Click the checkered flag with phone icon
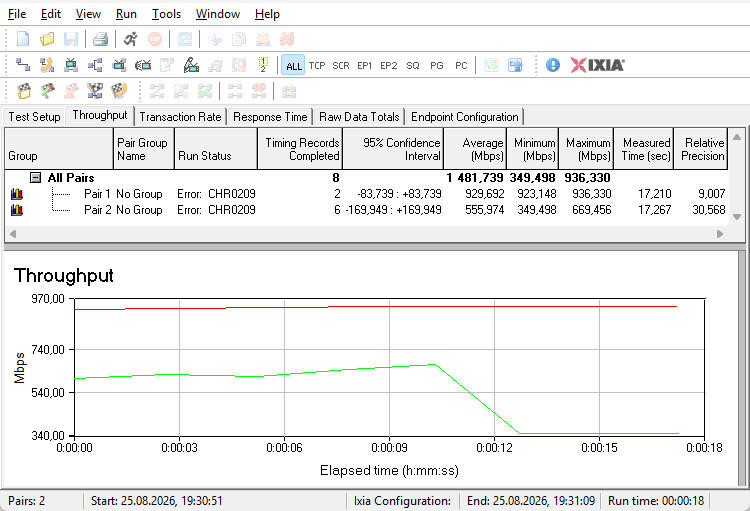The width and height of the screenshot is (750, 511). point(119,91)
